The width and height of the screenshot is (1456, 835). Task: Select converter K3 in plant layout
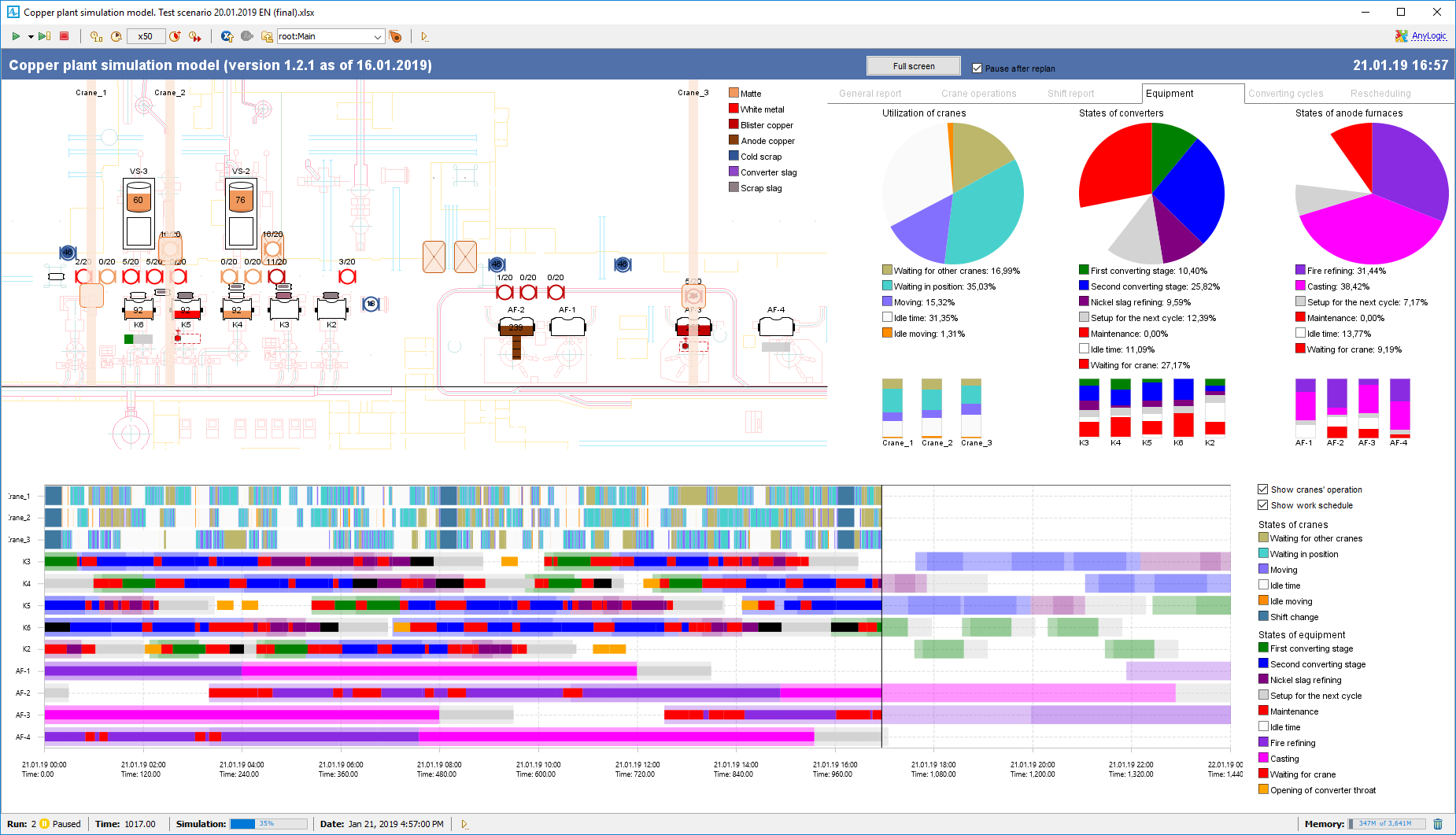pyautogui.click(x=284, y=308)
